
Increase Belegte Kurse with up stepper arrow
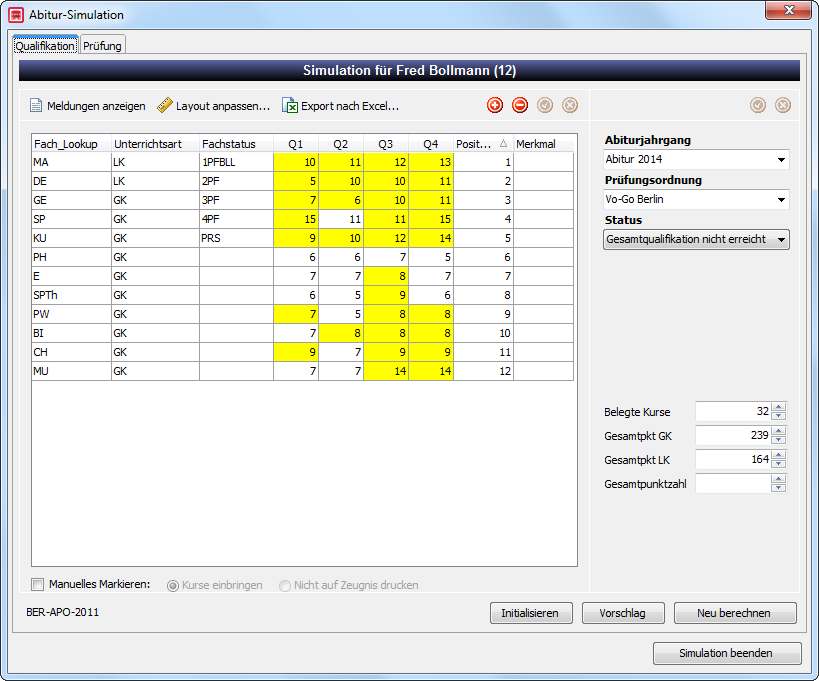tap(778, 407)
